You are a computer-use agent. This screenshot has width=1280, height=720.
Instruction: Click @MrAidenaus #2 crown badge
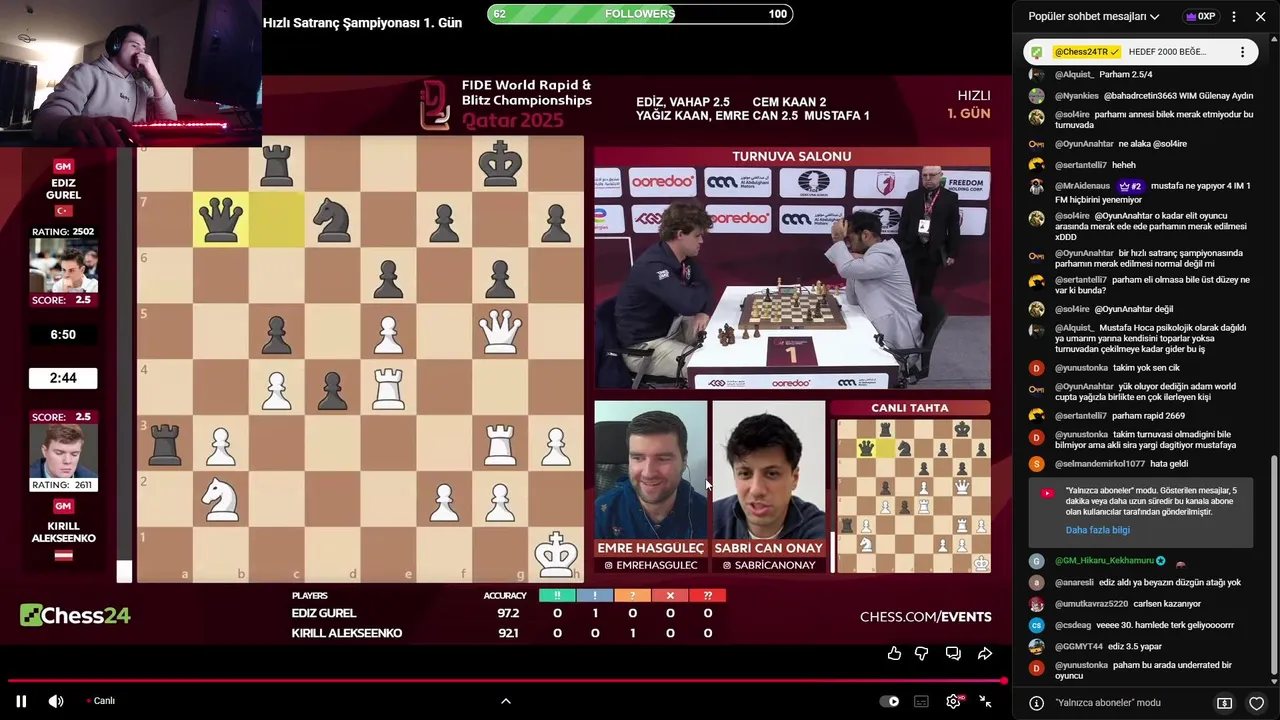(1130, 186)
